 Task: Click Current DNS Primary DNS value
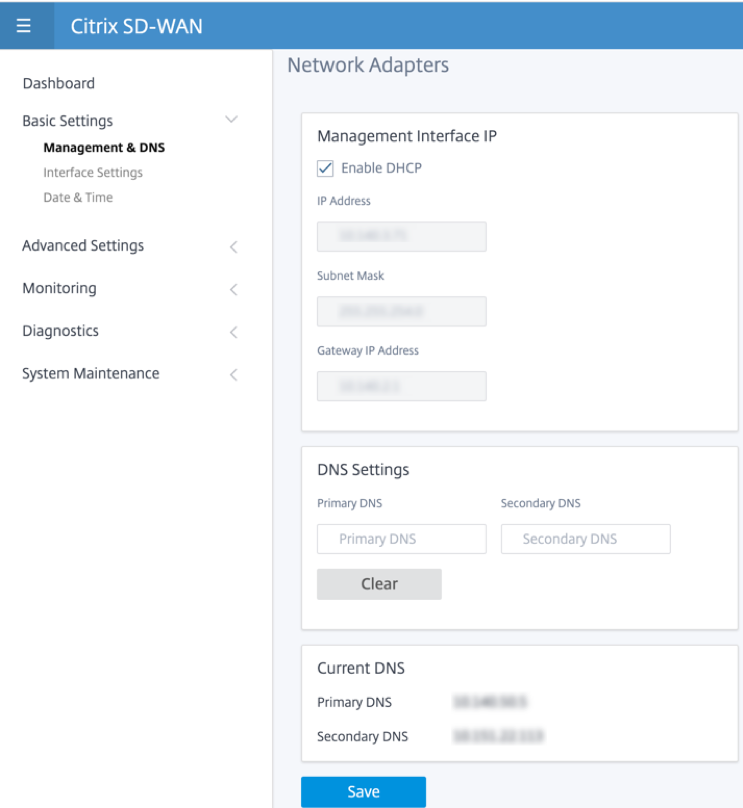click(x=490, y=702)
